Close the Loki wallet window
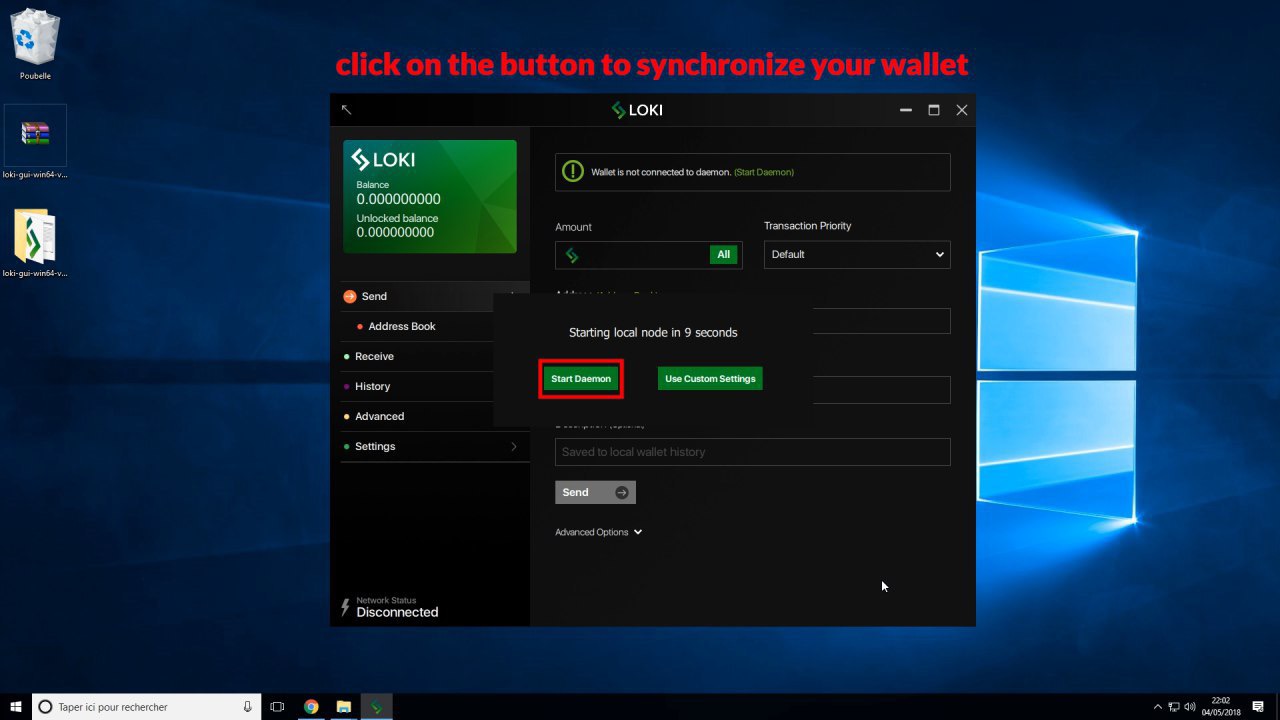1280x720 pixels. pos(962,110)
